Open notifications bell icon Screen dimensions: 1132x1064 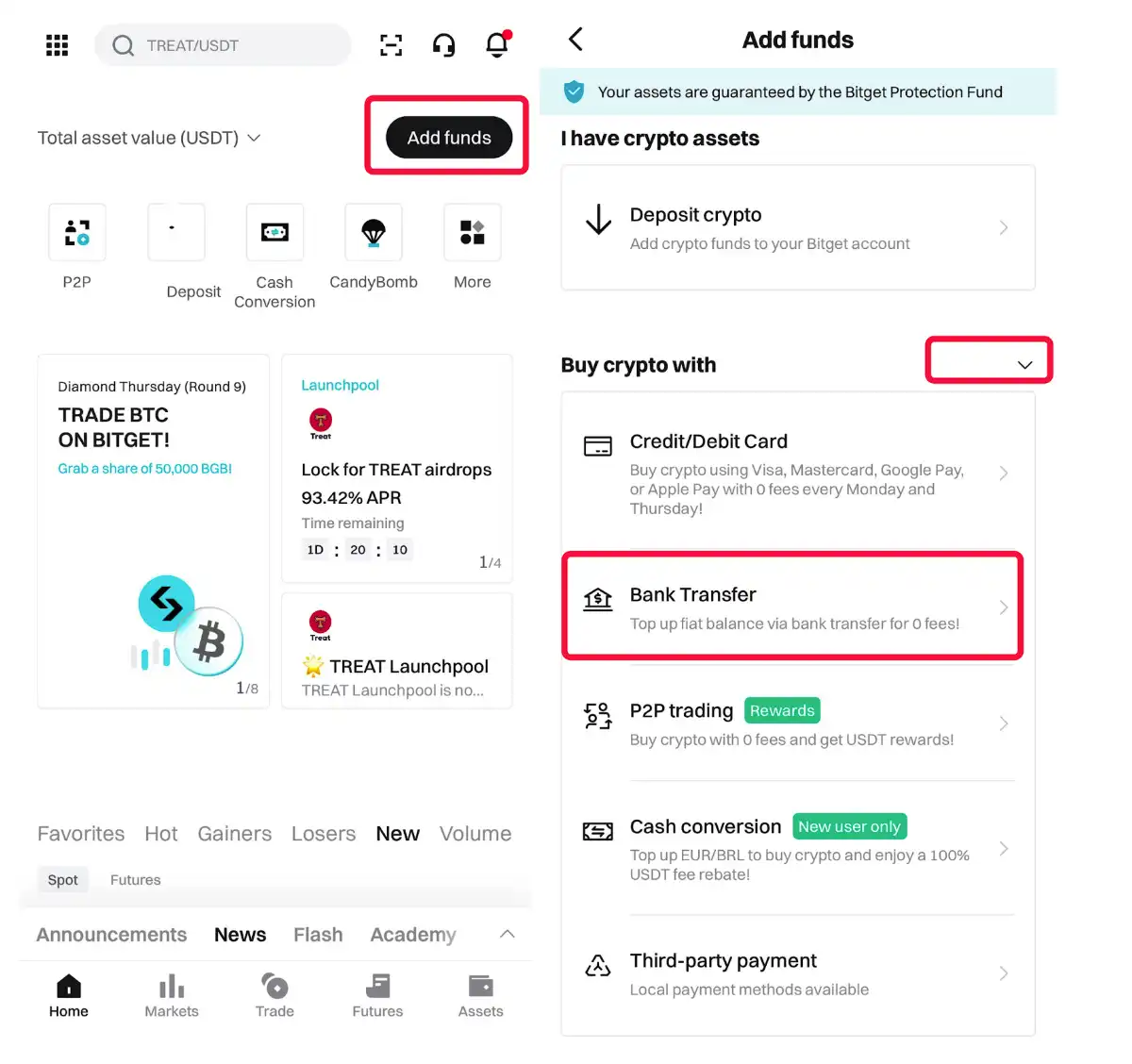click(x=497, y=44)
